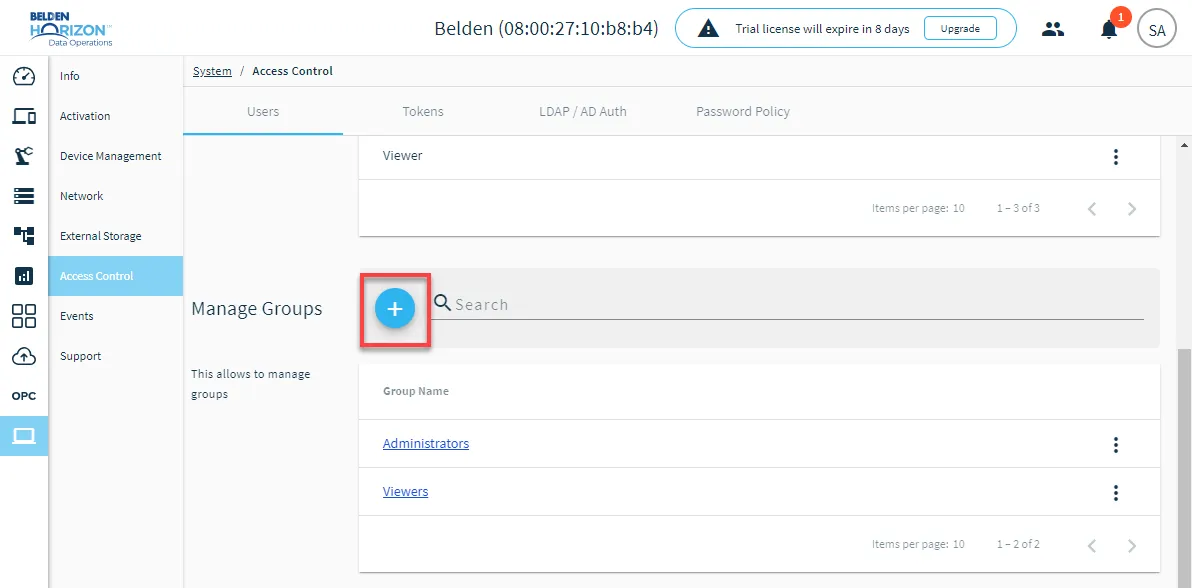The width and height of the screenshot is (1192, 588).
Task: Open the SA user avatar menu
Action: click(x=1156, y=30)
